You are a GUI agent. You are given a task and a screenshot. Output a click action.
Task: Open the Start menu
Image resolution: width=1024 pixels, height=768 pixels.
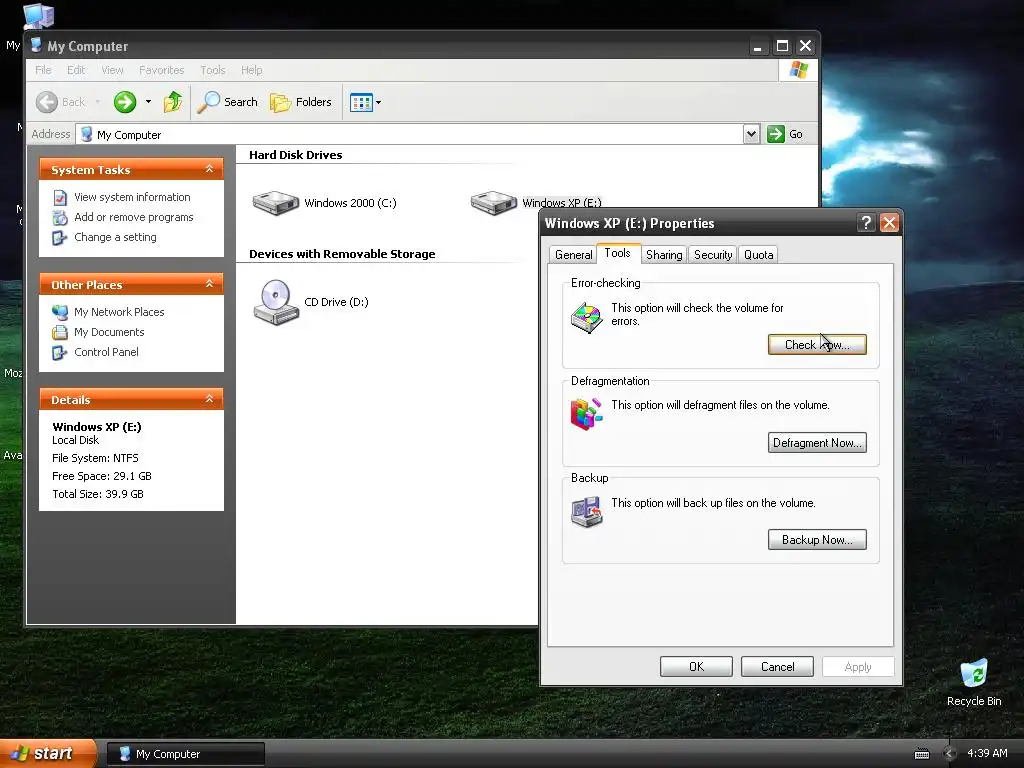(x=48, y=753)
